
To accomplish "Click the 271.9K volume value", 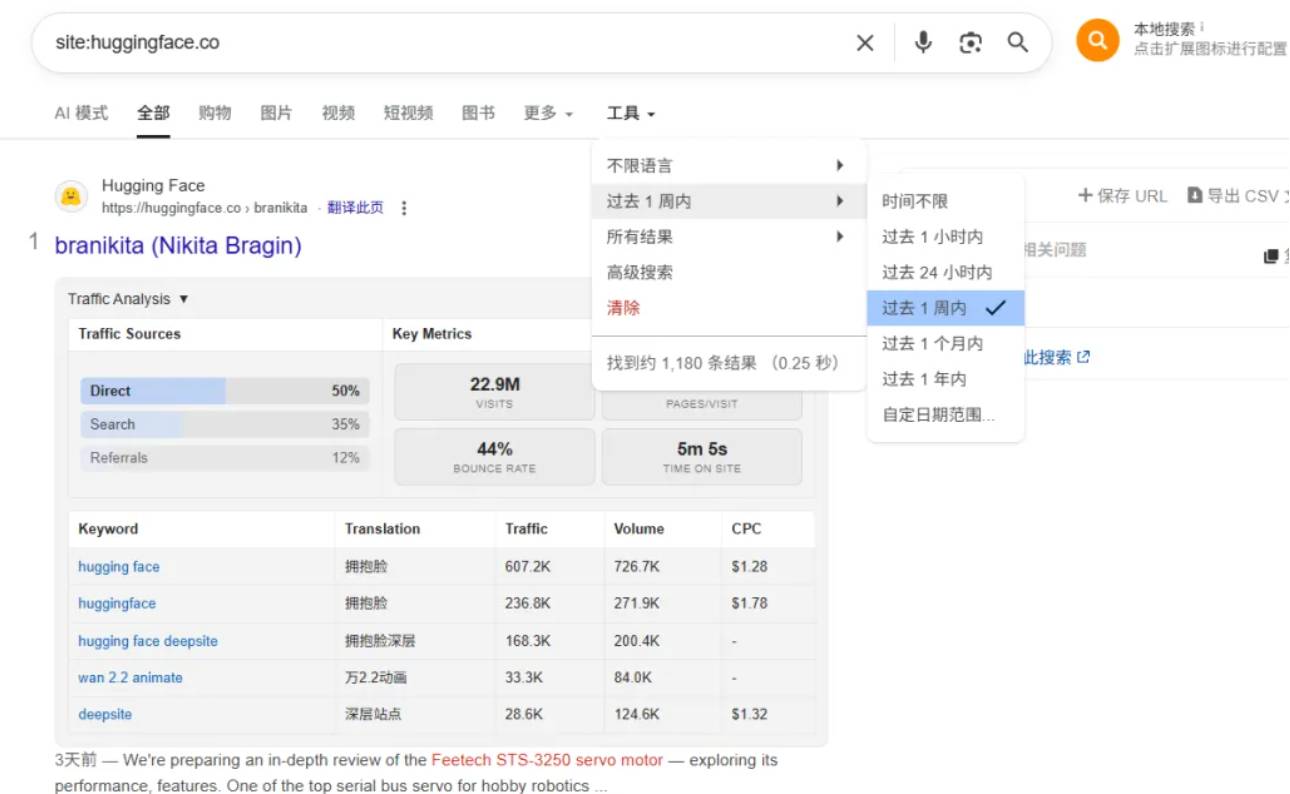I will (637, 604).
